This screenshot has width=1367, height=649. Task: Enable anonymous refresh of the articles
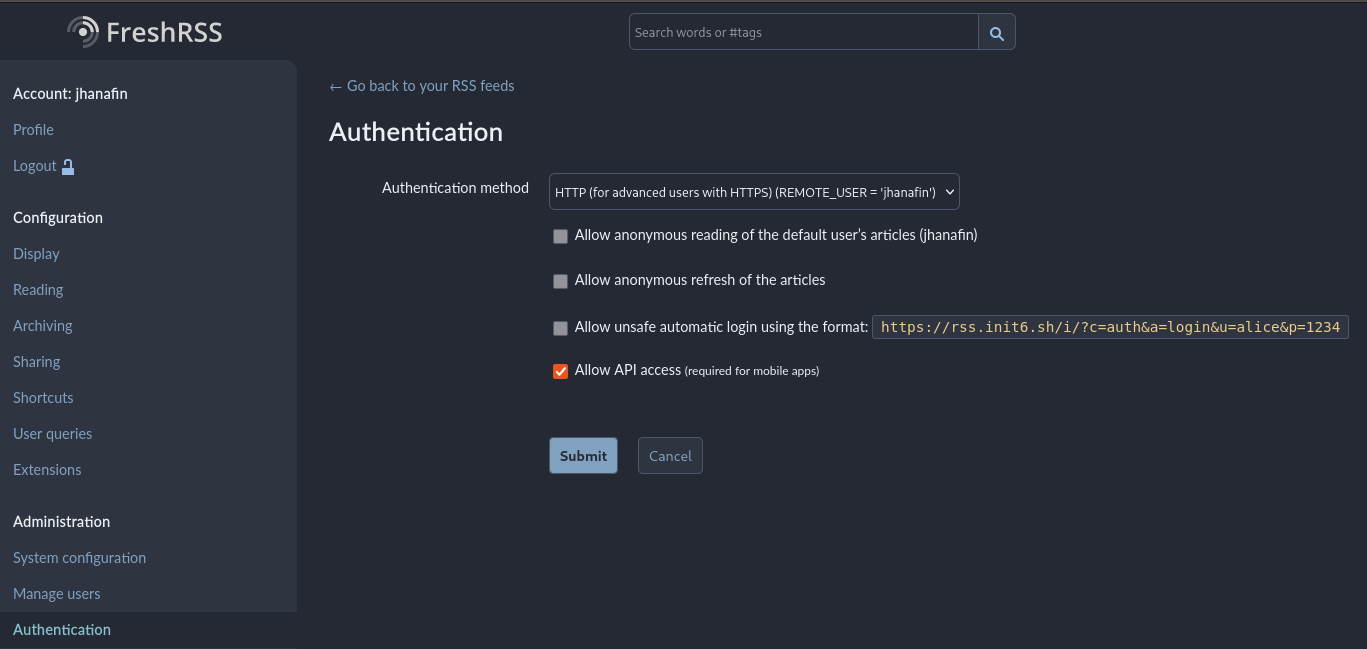coord(560,281)
